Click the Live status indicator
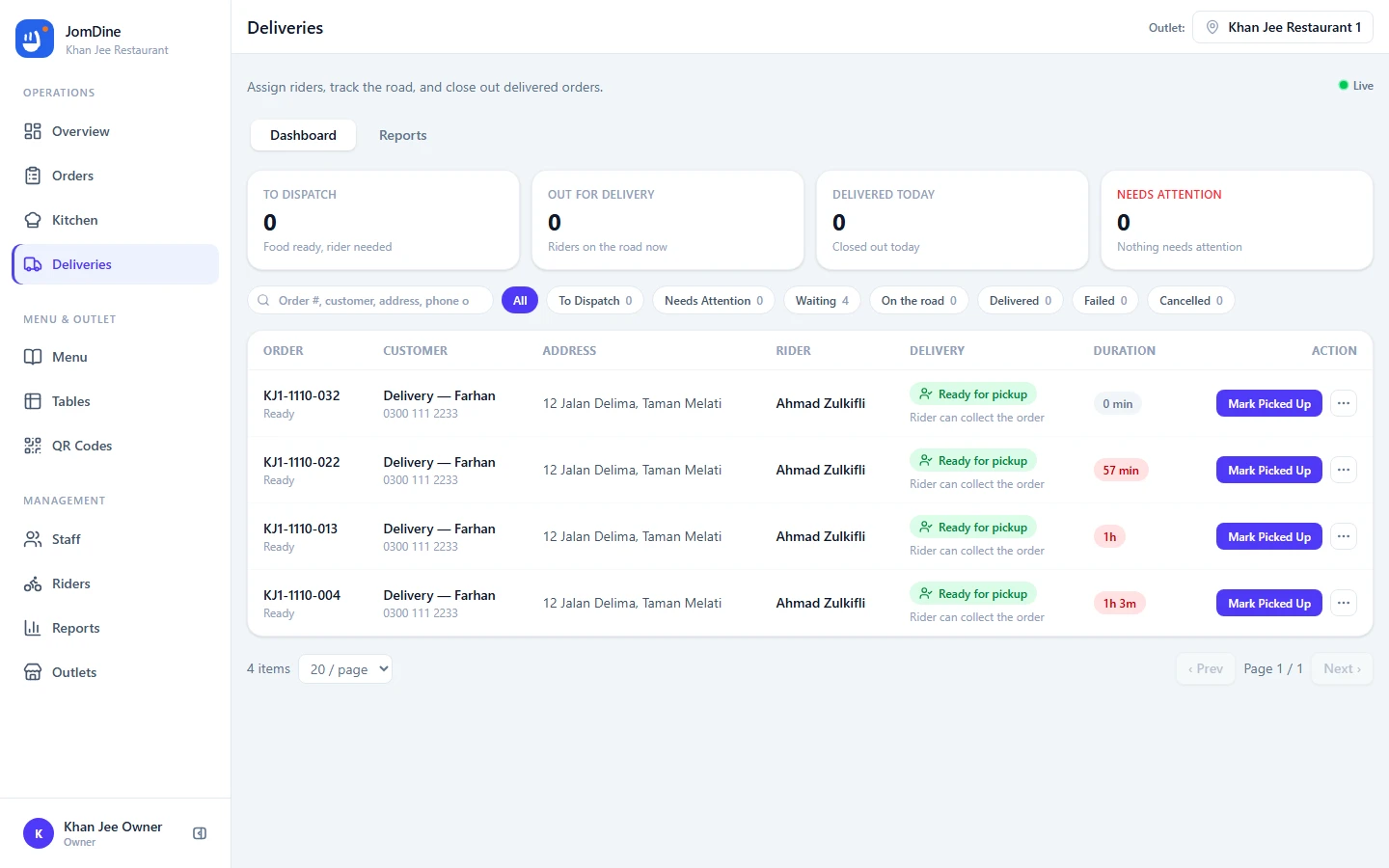 pos(1356,86)
